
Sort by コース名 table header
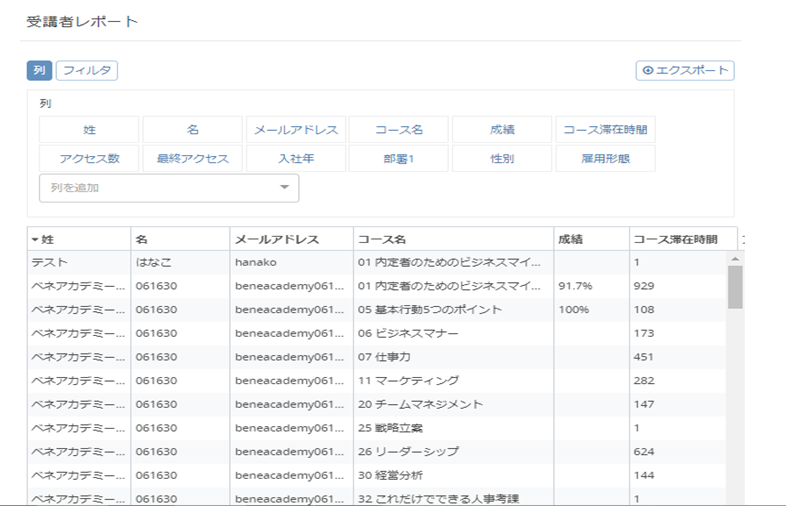tap(453, 239)
